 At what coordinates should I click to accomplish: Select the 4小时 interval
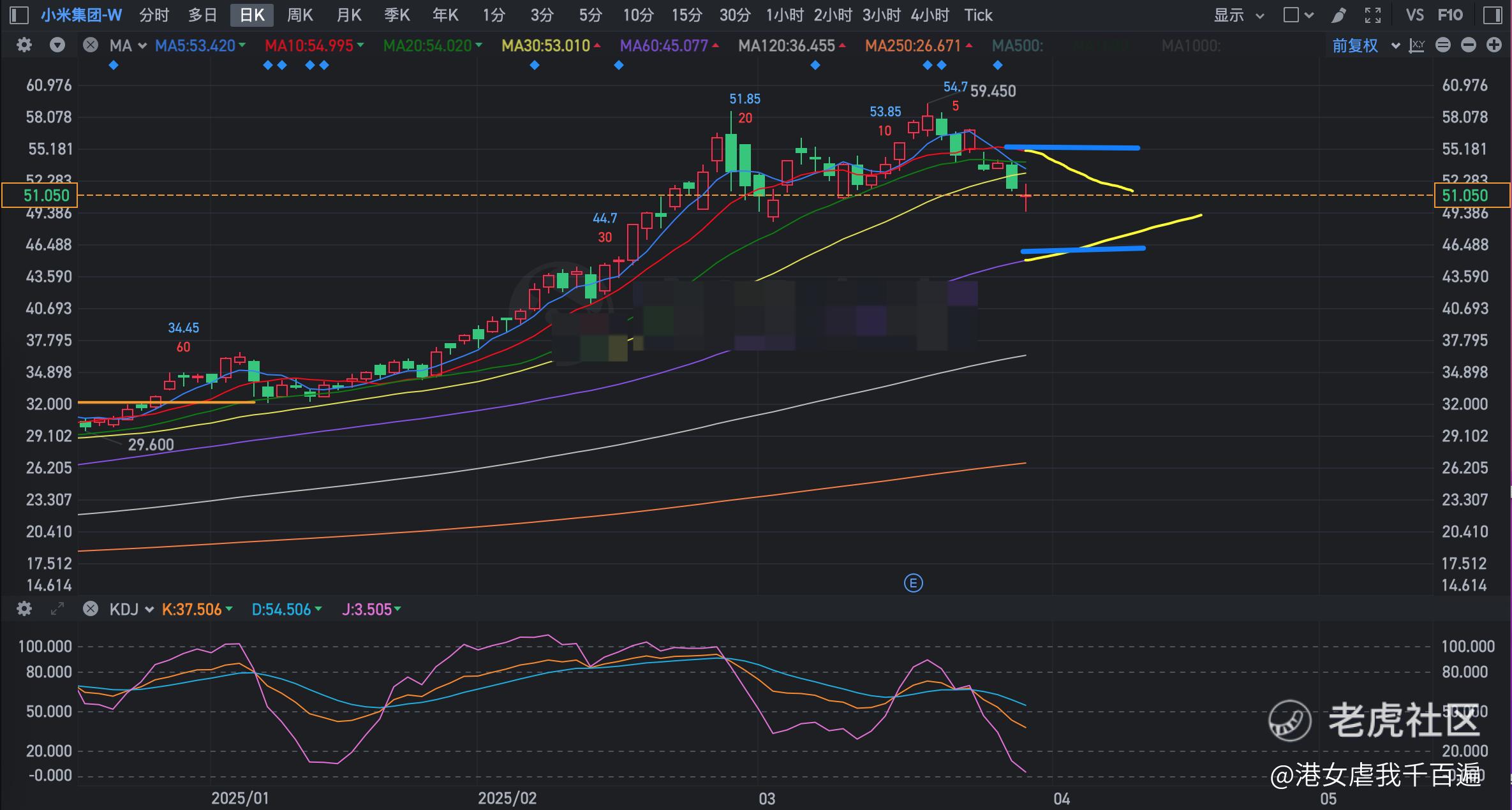[930, 15]
